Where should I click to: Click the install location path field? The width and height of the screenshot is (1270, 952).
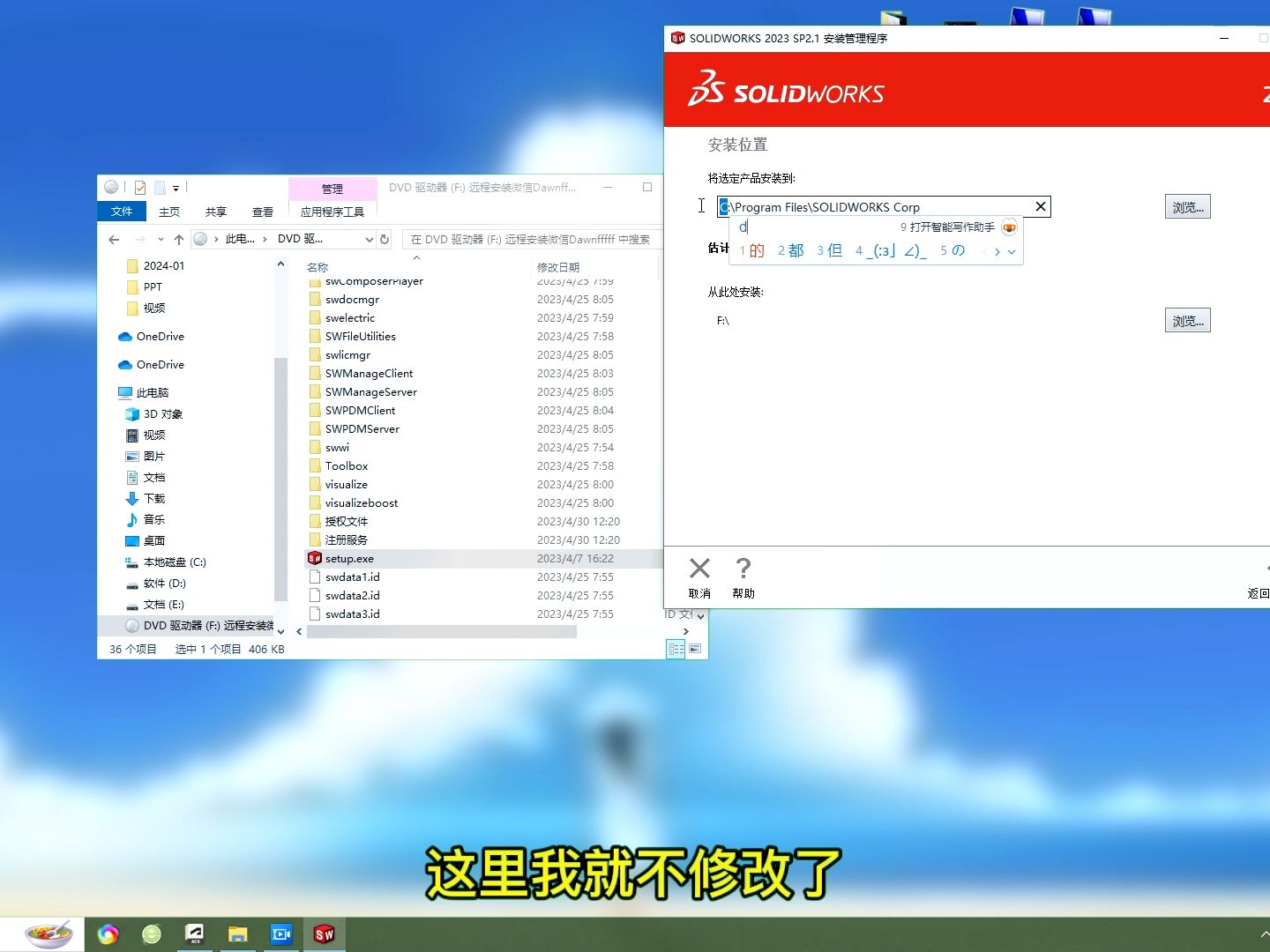point(884,206)
